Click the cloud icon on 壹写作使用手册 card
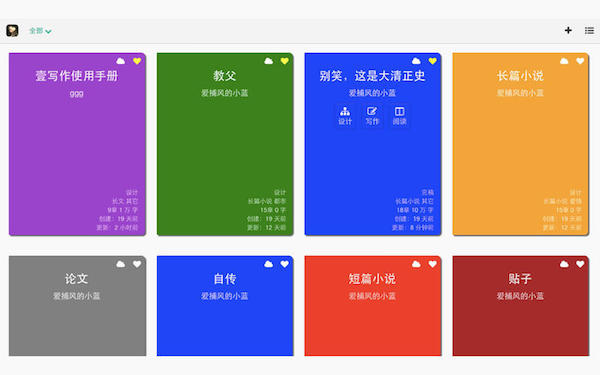The width and height of the screenshot is (600, 375). coord(121,61)
